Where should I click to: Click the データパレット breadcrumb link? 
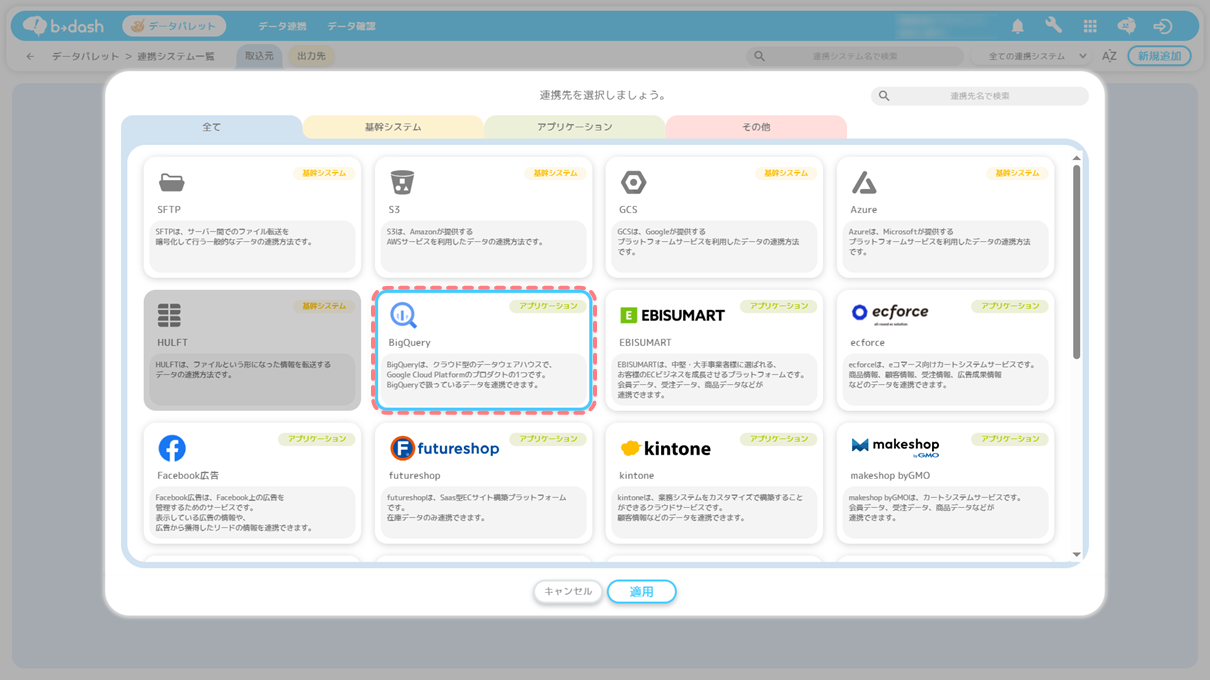[86, 56]
